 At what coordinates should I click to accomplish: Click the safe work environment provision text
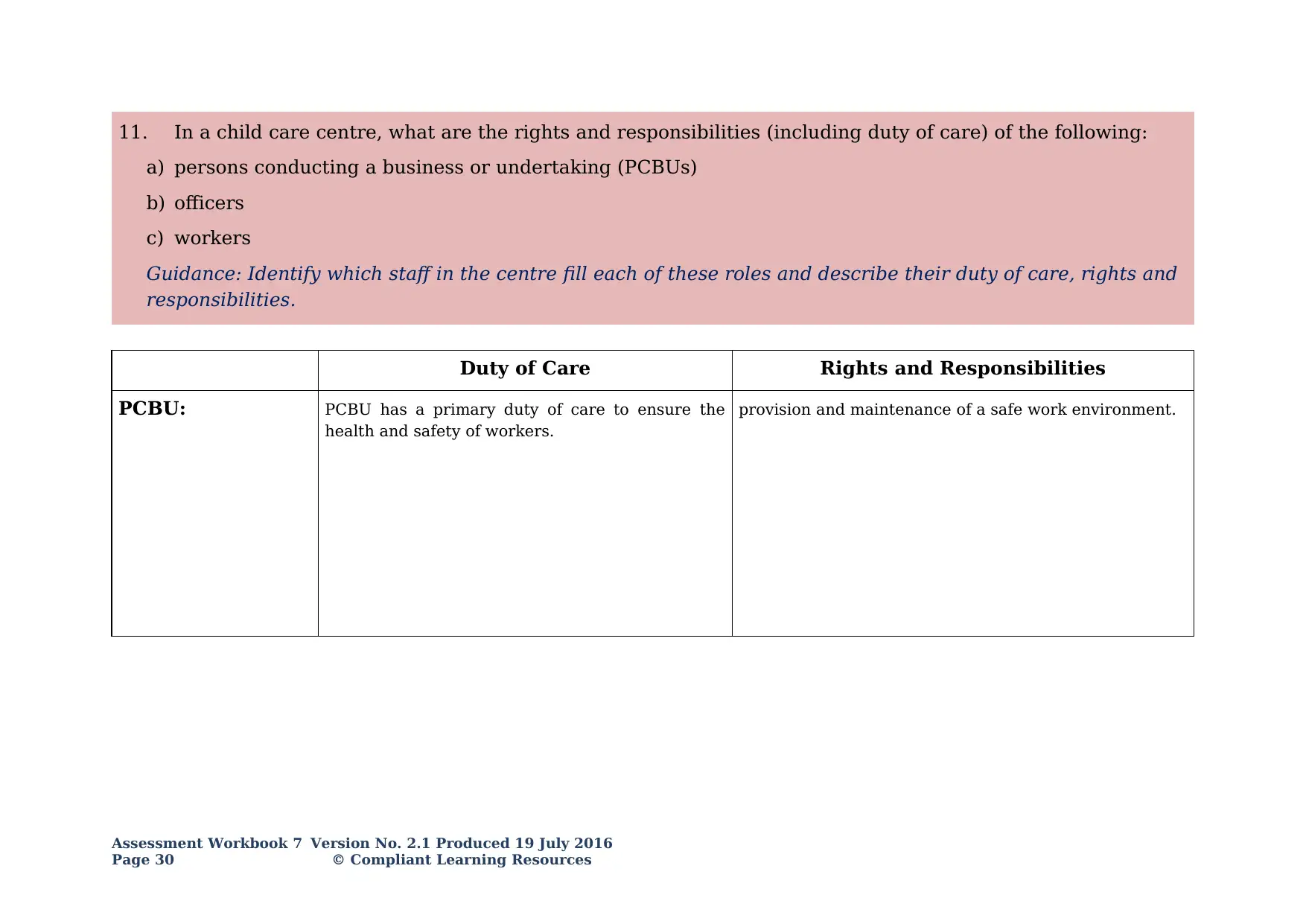click(x=957, y=410)
